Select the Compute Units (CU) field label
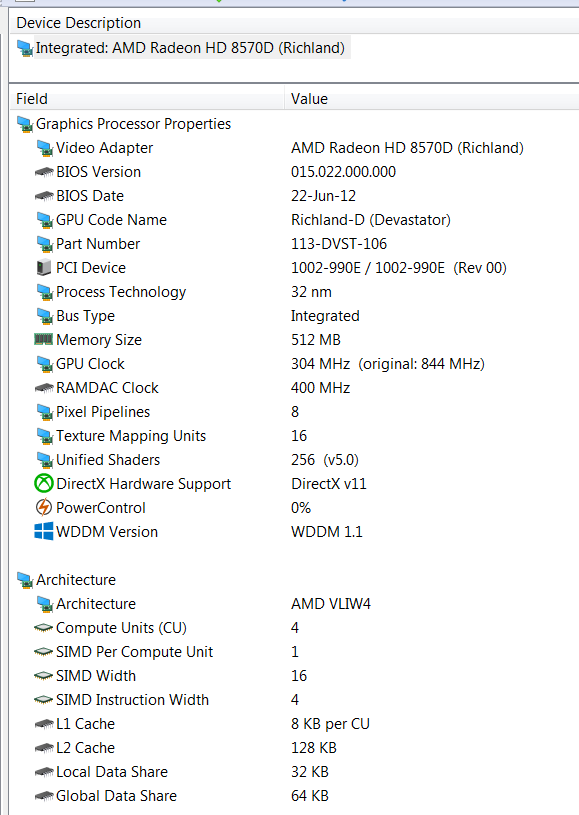 (x=121, y=628)
